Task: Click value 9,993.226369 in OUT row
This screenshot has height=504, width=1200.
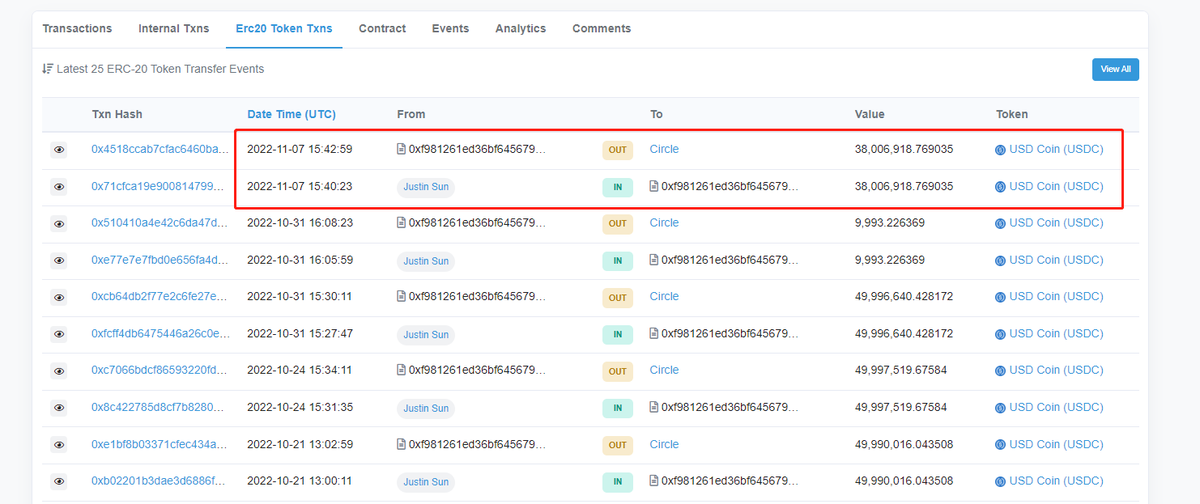Action: coord(890,223)
